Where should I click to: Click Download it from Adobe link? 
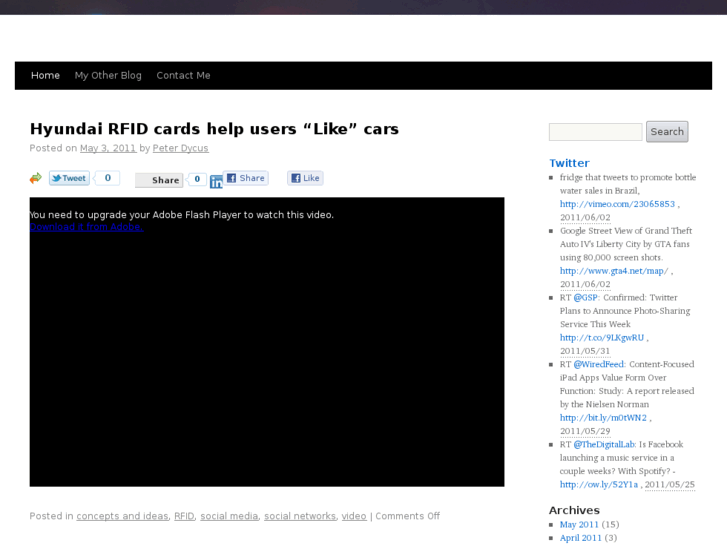click(x=86, y=227)
